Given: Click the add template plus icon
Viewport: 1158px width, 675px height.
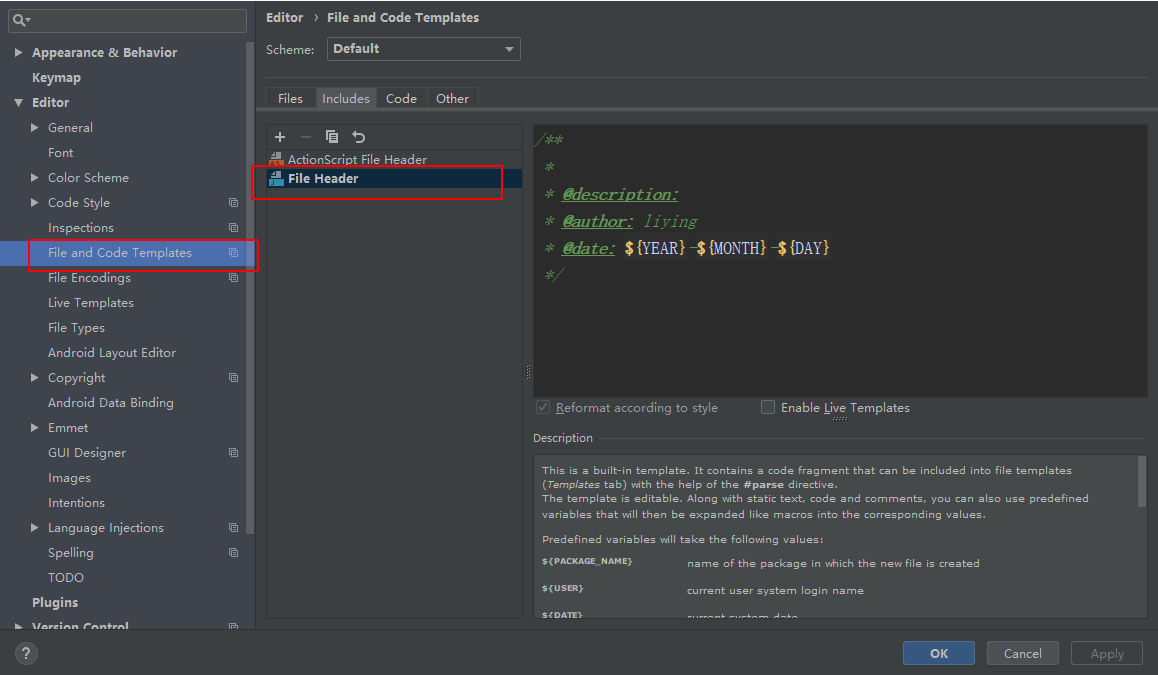Looking at the screenshot, I should tap(280, 137).
